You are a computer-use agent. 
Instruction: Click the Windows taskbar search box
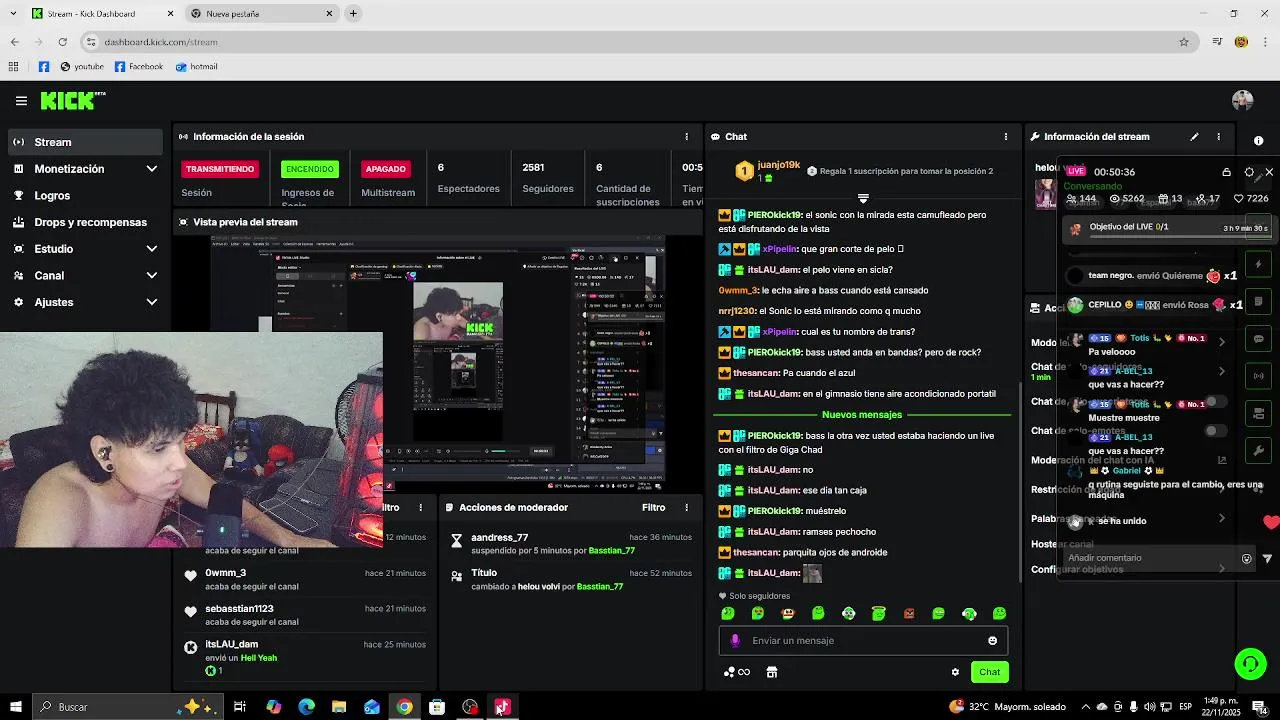pyautogui.click(x=127, y=707)
